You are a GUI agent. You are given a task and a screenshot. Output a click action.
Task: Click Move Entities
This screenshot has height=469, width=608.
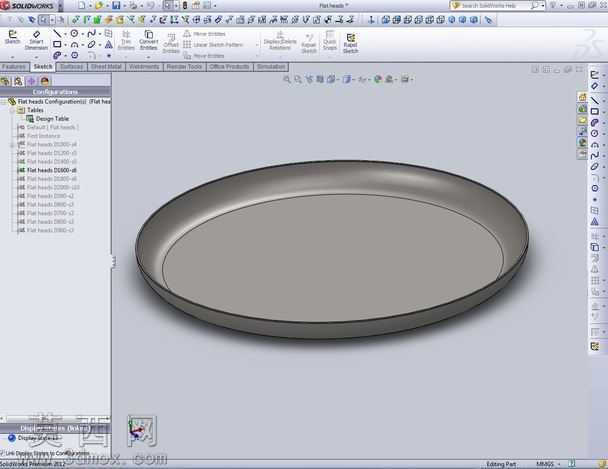click(204, 55)
